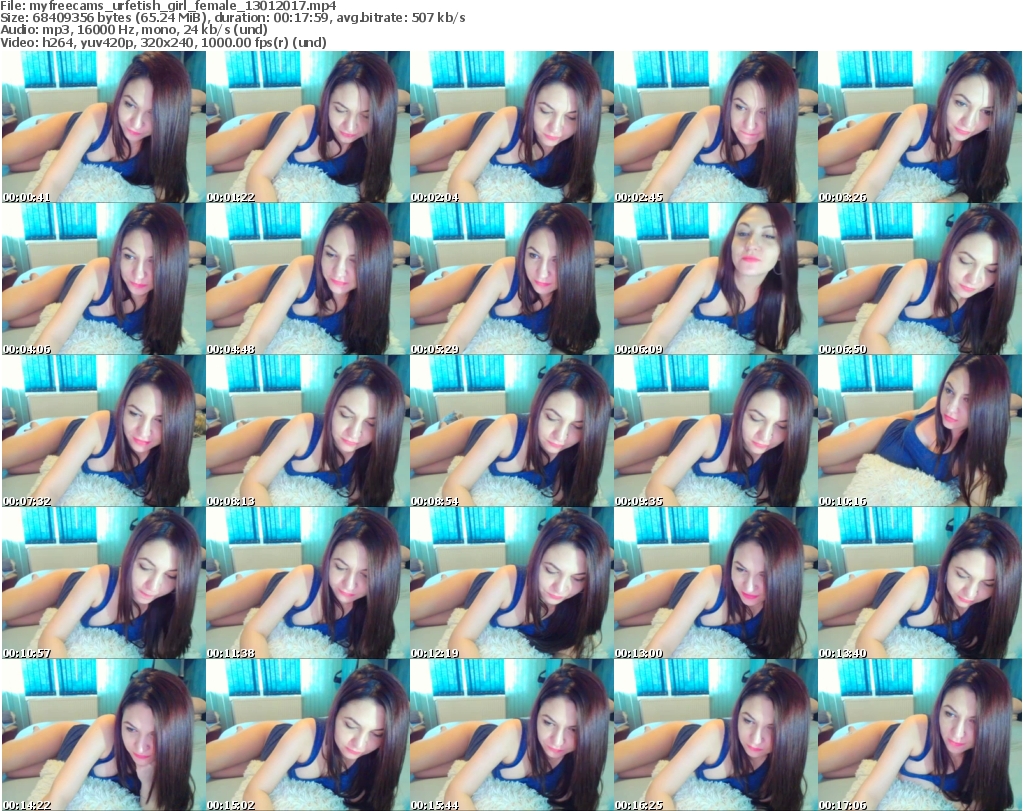Viewport: 1024px width, 811px height.
Task: Select the thumbnail stamped 00:09:35
Action: [x=716, y=431]
